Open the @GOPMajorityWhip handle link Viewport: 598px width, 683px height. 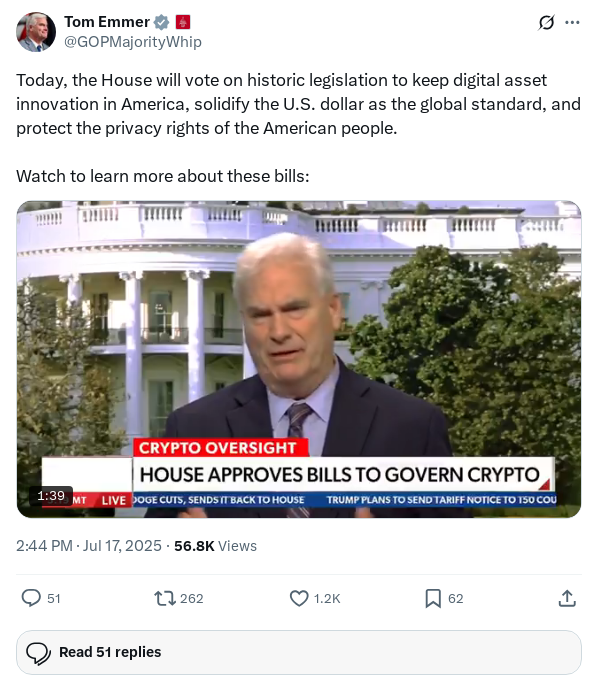coord(133,42)
